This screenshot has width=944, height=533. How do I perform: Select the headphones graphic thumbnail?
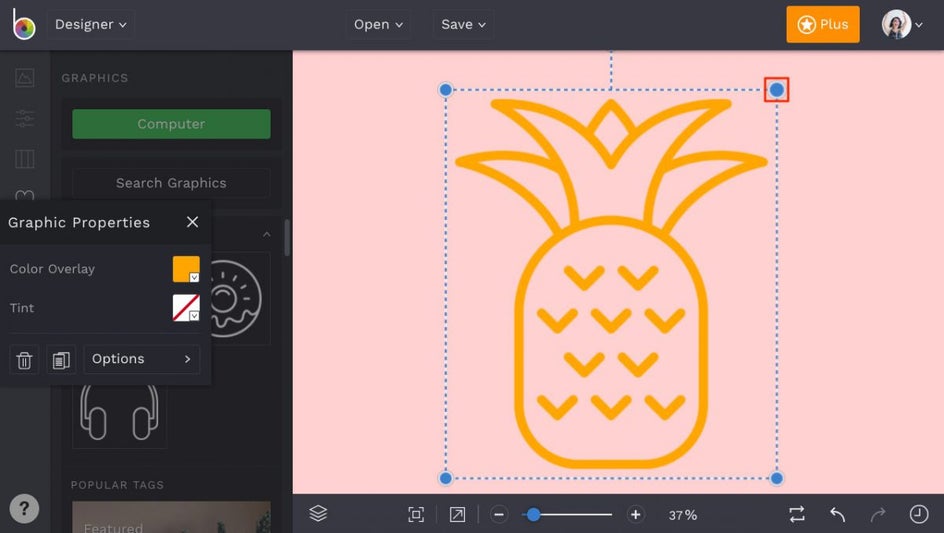tap(119, 414)
